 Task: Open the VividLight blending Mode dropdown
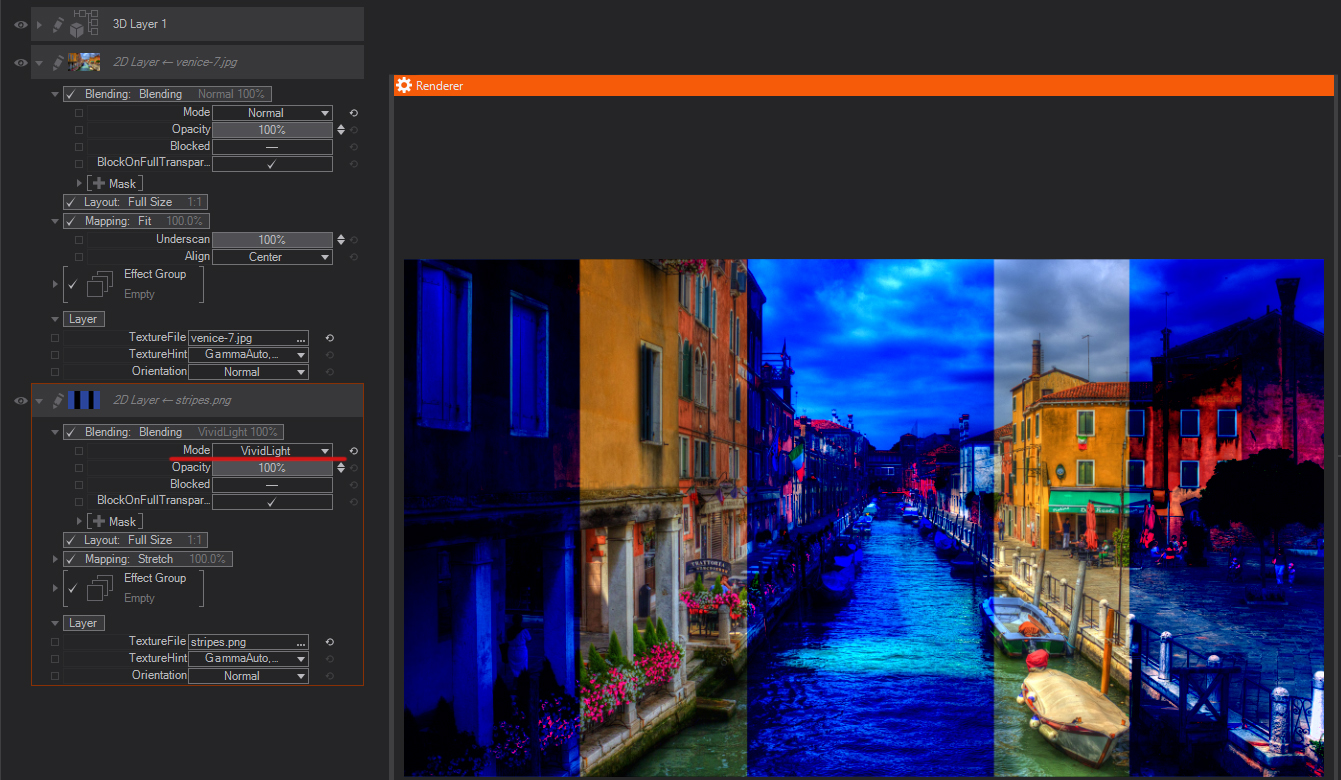click(272, 451)
